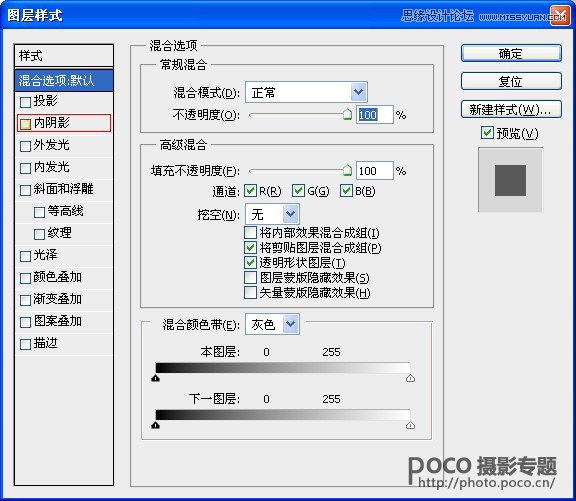Tick the 渐变叠加 gradient overlay checkbox

pyautogui.click(x=25, y=300)
